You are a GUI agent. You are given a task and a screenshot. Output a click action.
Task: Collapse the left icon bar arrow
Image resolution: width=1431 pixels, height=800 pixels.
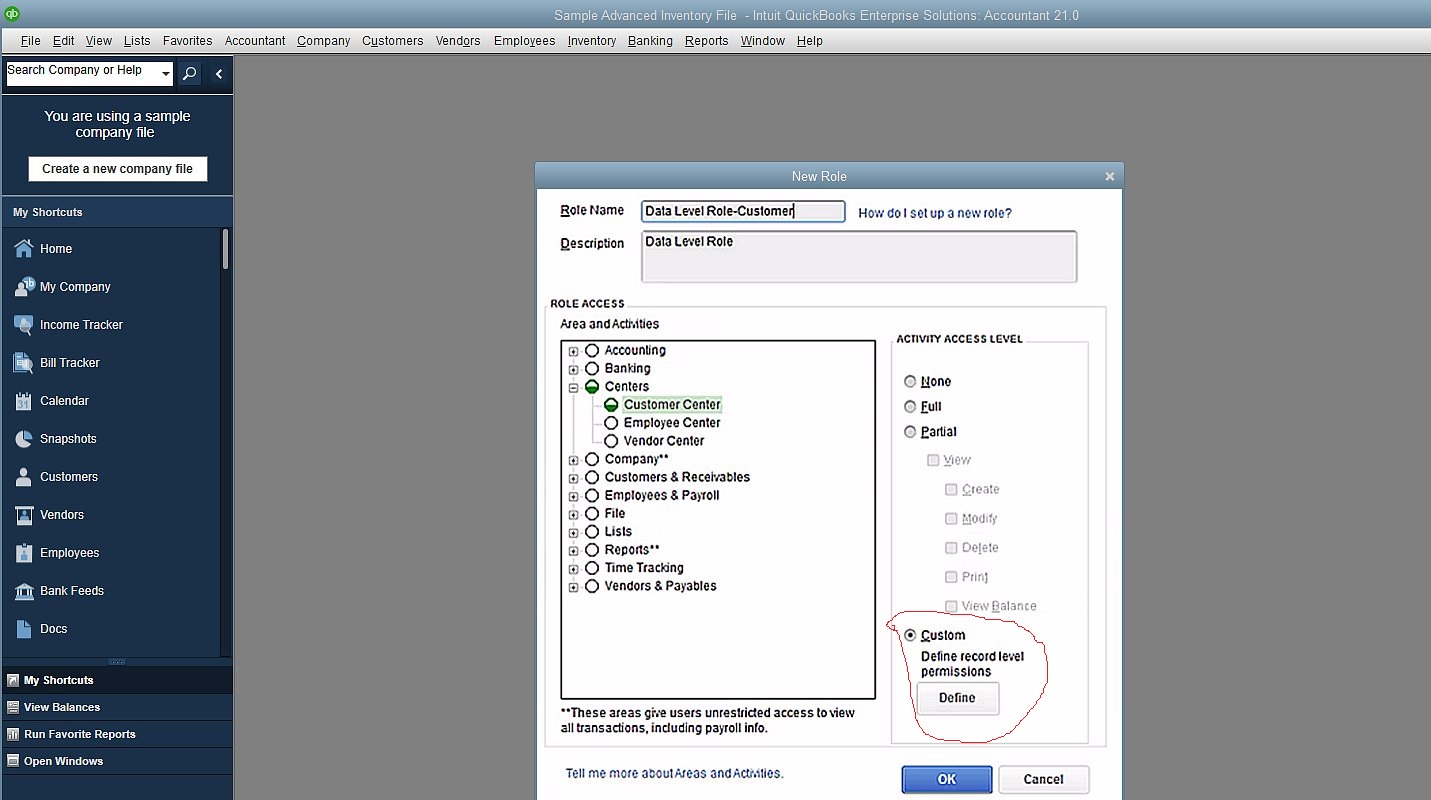point(219,73)
